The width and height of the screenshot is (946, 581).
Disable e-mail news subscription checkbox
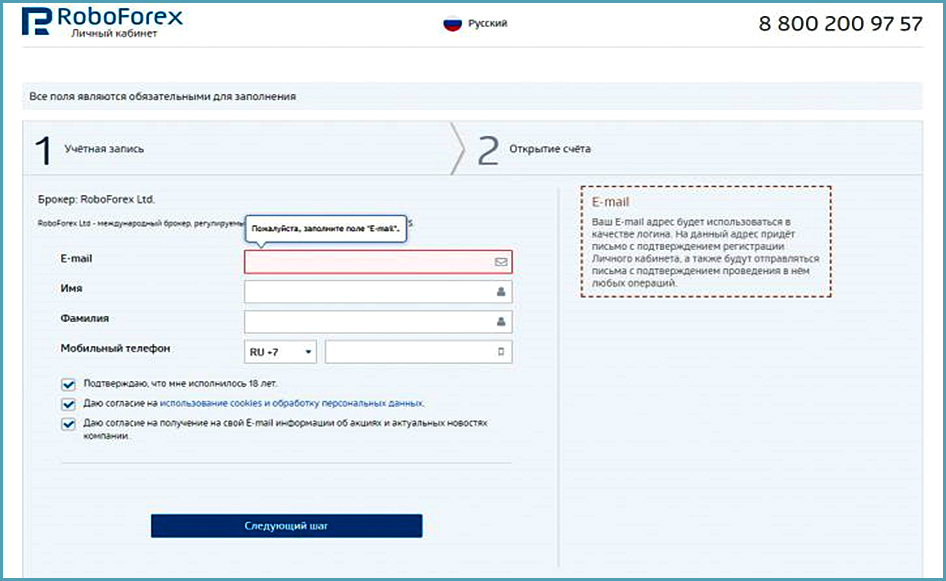point(69,424)
